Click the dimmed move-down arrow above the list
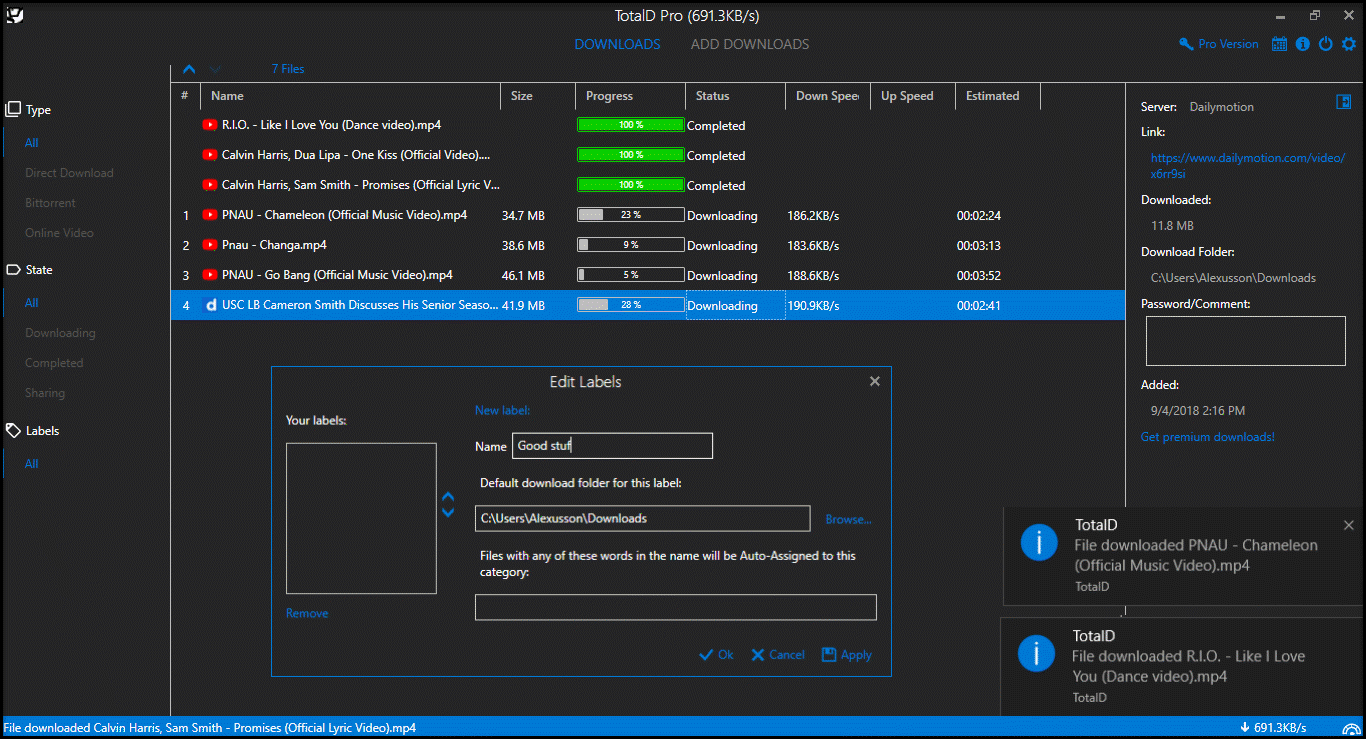 215,69
